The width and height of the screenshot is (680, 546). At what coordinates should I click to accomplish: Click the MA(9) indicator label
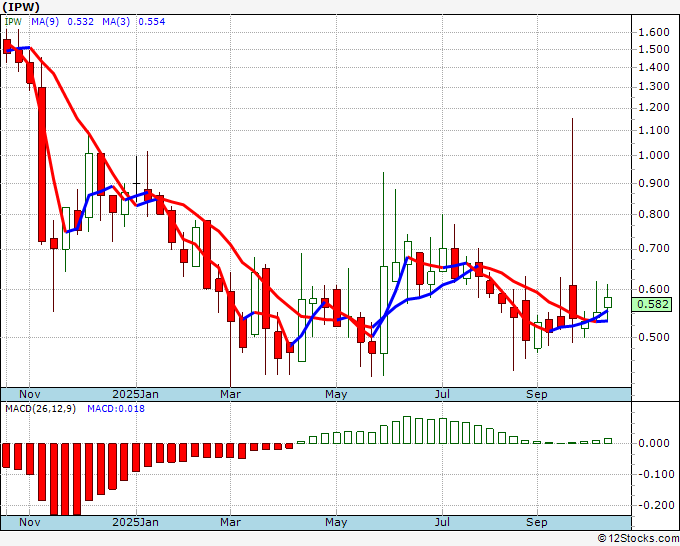tap(45, 22)
